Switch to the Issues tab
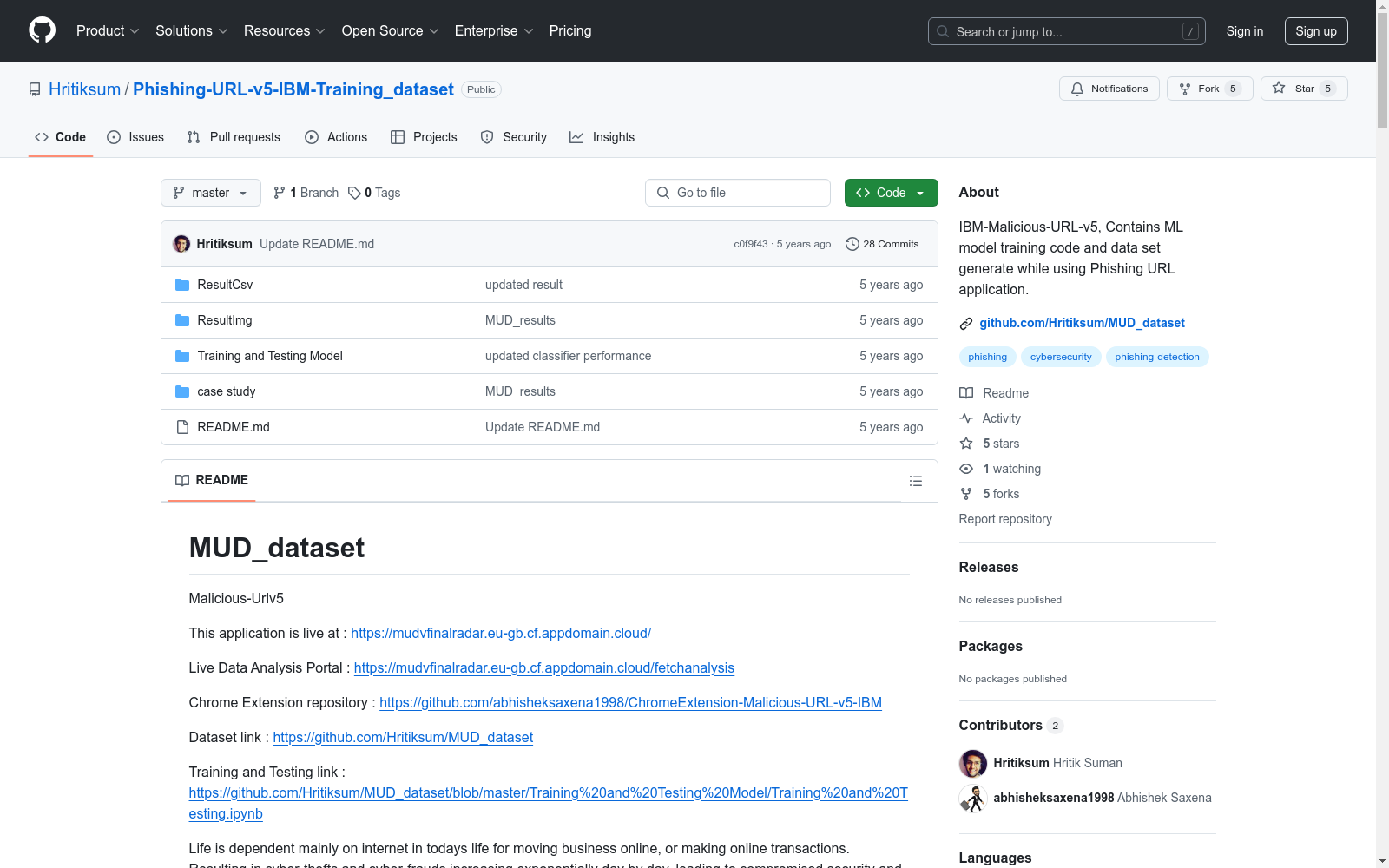This screenshot has height=868, width=1389. [135, 137]
